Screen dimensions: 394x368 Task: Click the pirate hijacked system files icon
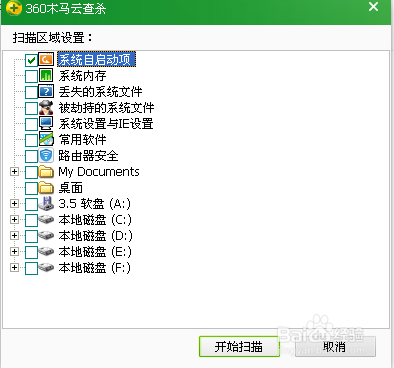[x=46, y=107]
